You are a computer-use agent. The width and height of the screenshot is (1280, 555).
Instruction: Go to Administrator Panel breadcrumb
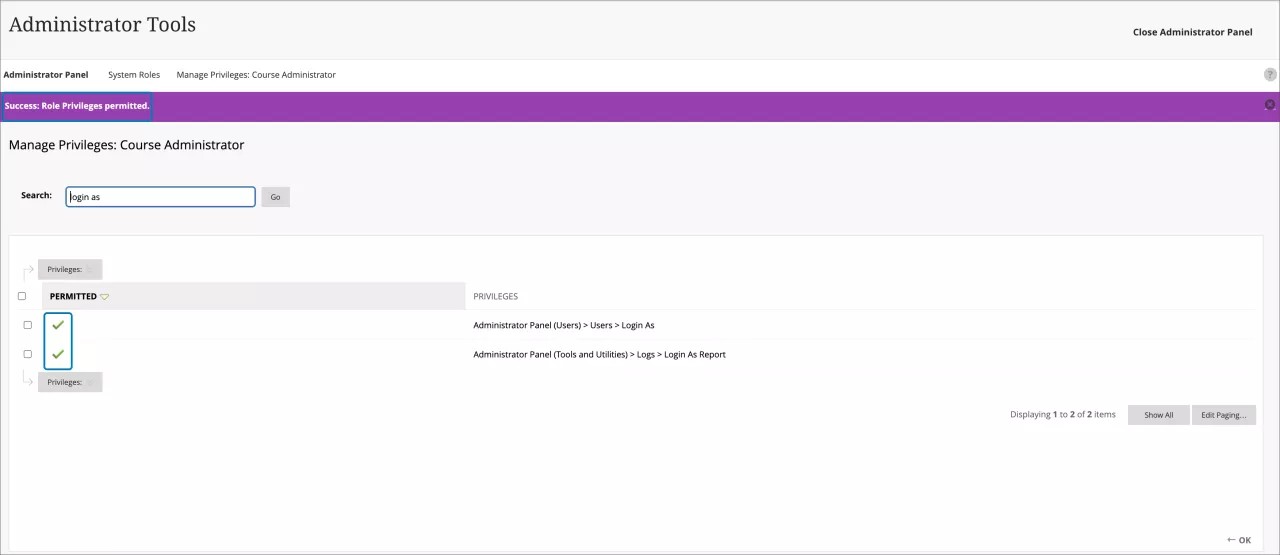pos(46,75)
